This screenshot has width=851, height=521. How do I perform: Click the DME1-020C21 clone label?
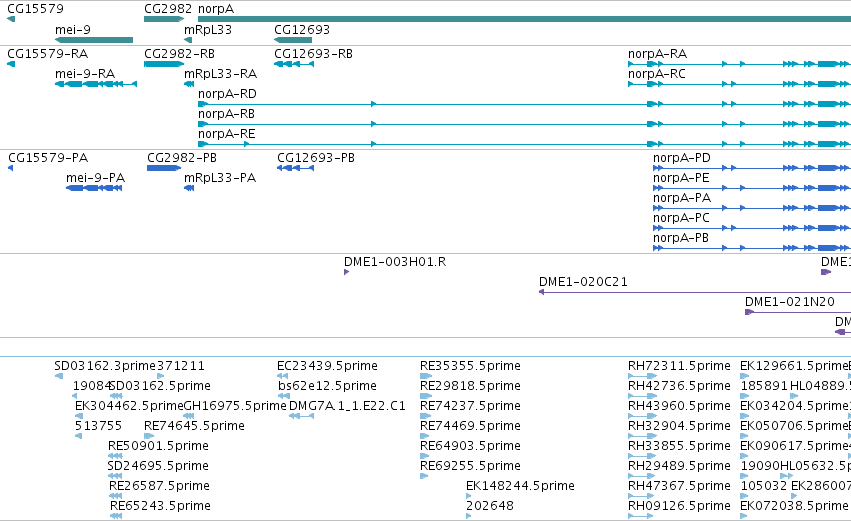tap(583, 282)
